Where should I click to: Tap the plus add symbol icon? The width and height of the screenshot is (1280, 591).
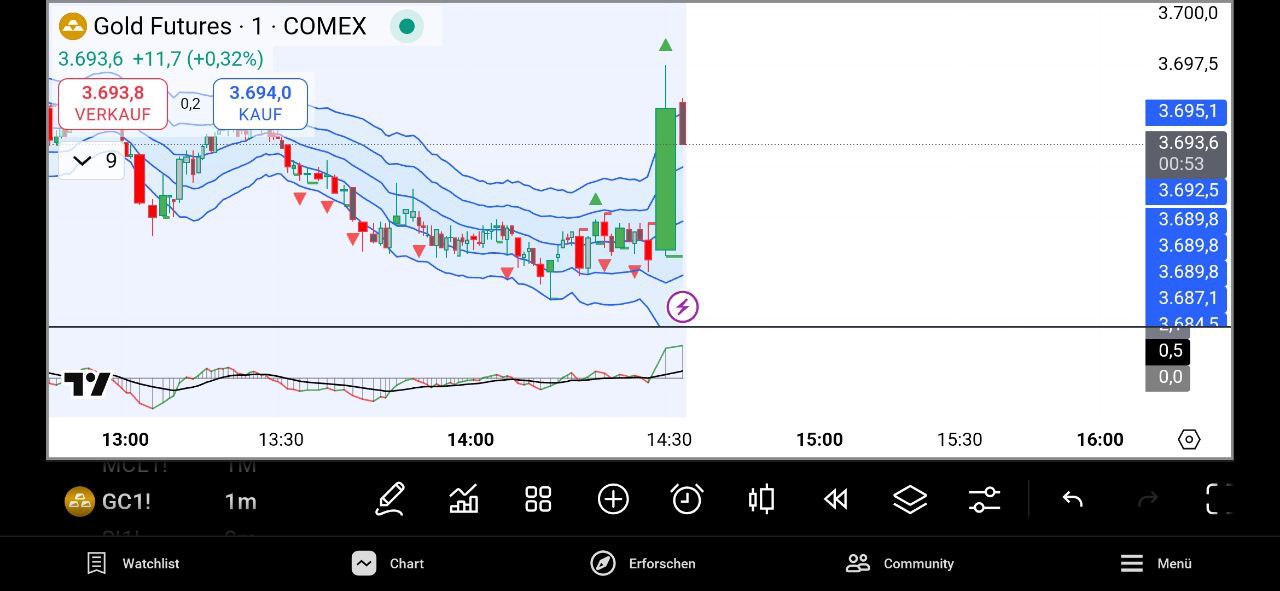(x=613, y=499)
